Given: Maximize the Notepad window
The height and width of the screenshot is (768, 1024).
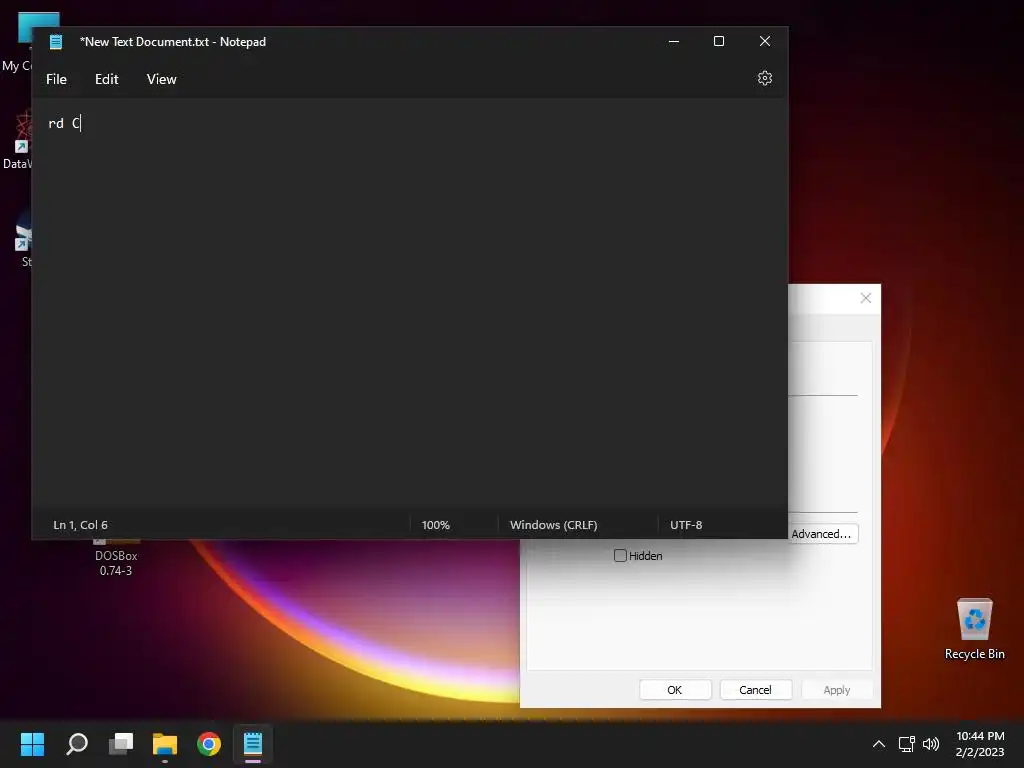Looking at the screenshot, I should click(x=719, y=41).
